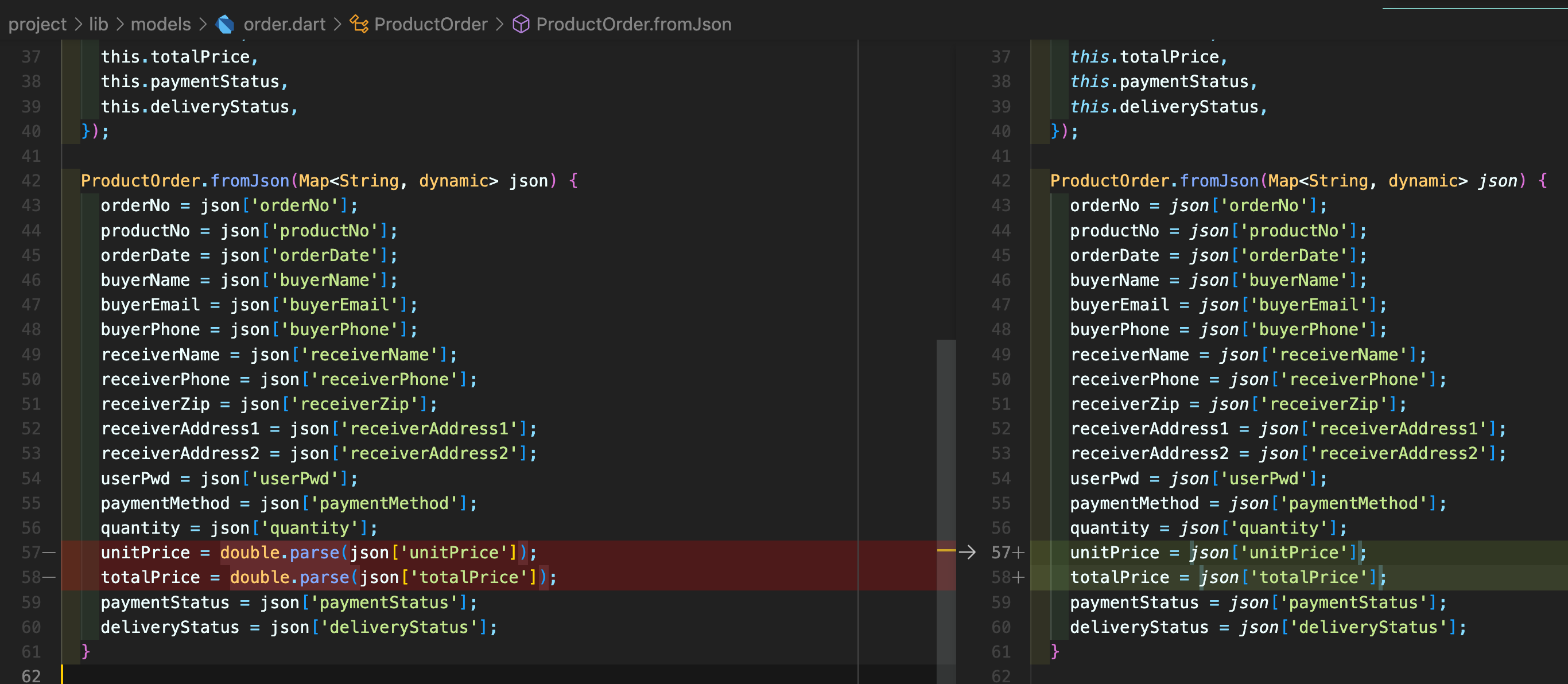Expand breadcrumb chevron after lib
The height and width of the screenshot is (684, 1568).
tap(119, 24)
